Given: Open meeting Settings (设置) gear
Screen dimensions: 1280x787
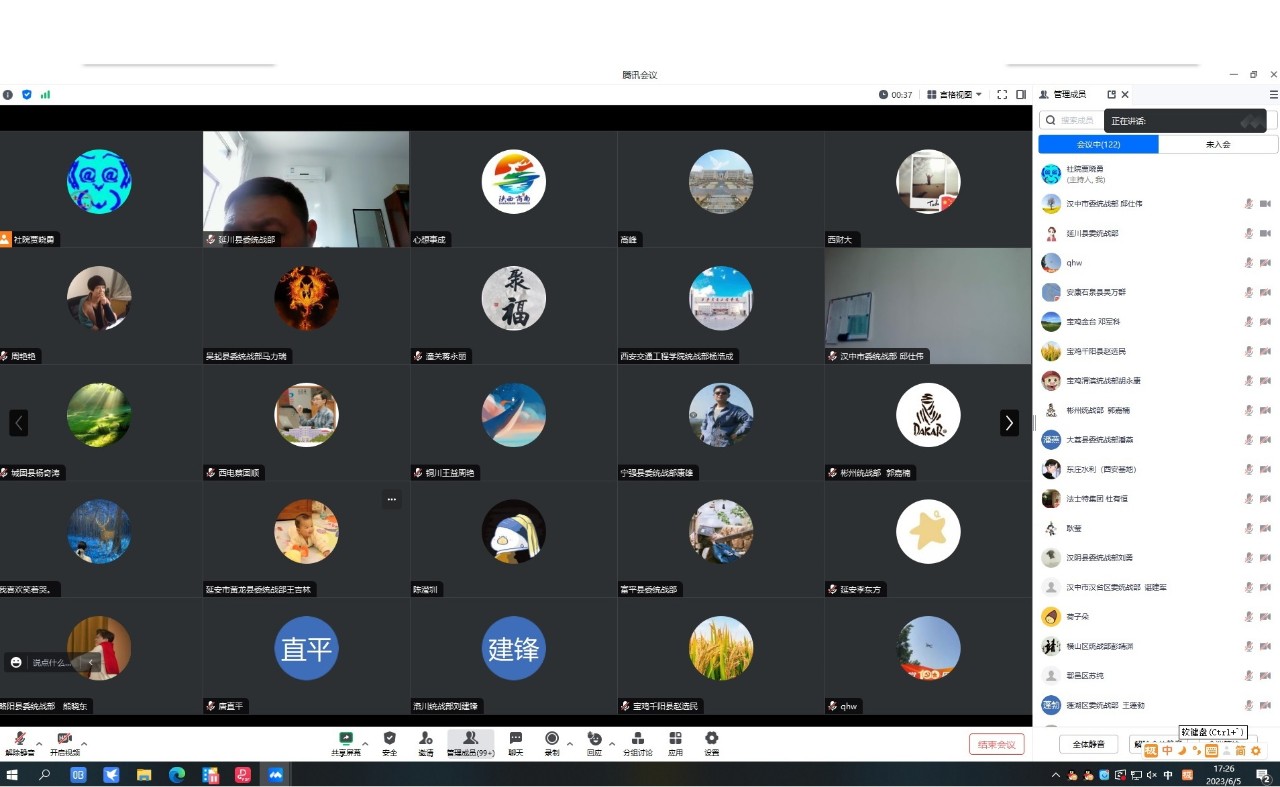Looking at the screenshot, I should click(x=711, y=743).
